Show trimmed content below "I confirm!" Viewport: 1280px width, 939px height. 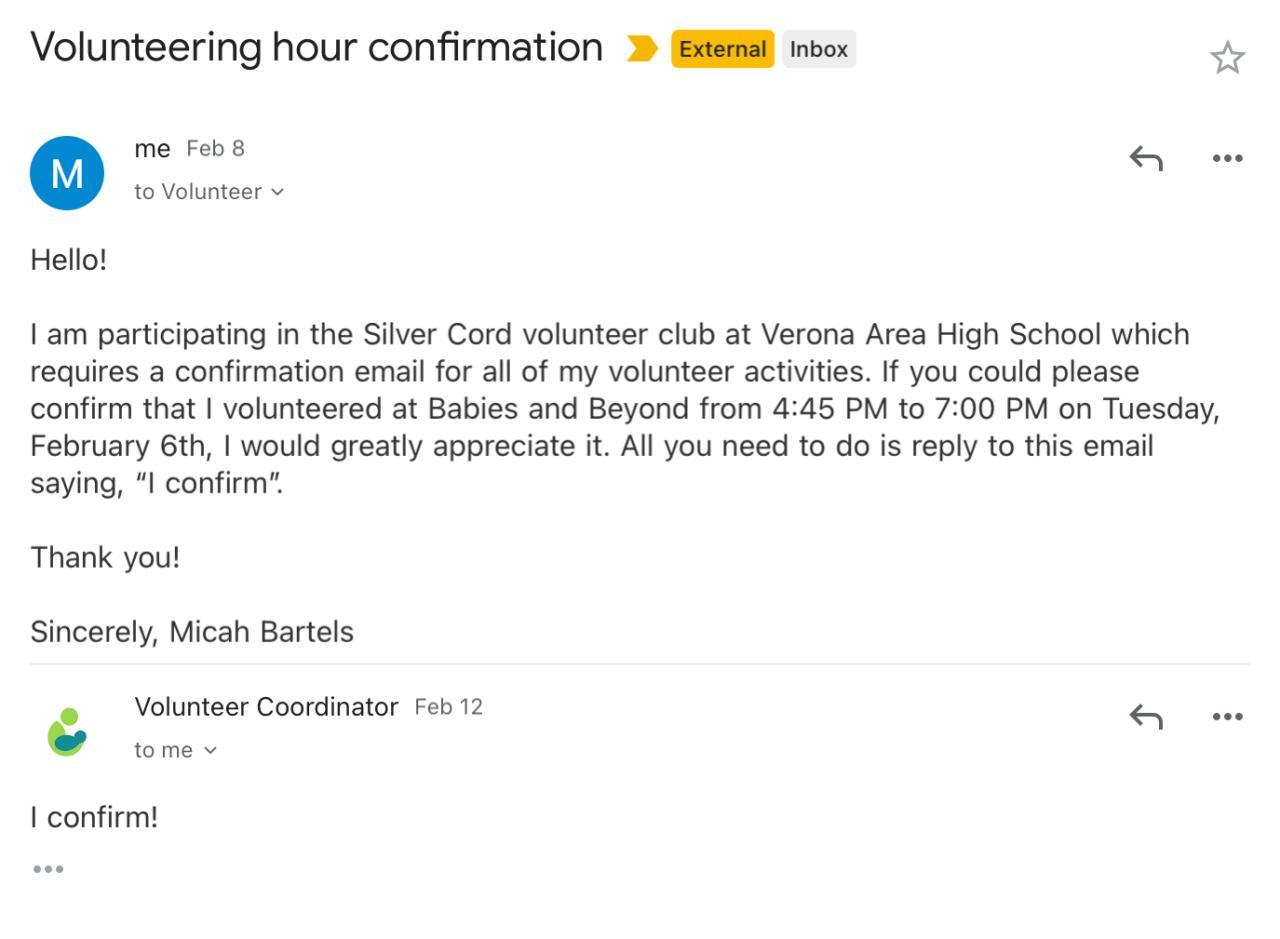point(48,869)
